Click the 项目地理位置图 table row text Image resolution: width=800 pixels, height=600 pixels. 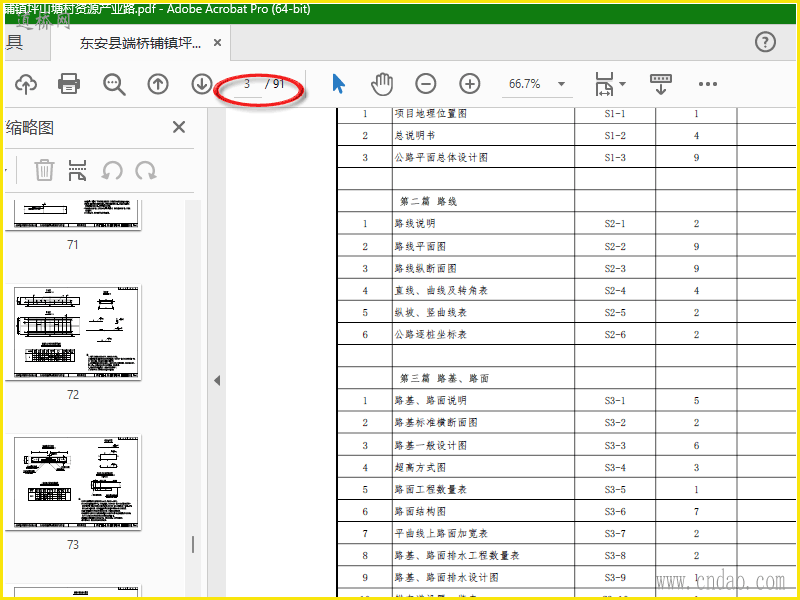431,113
